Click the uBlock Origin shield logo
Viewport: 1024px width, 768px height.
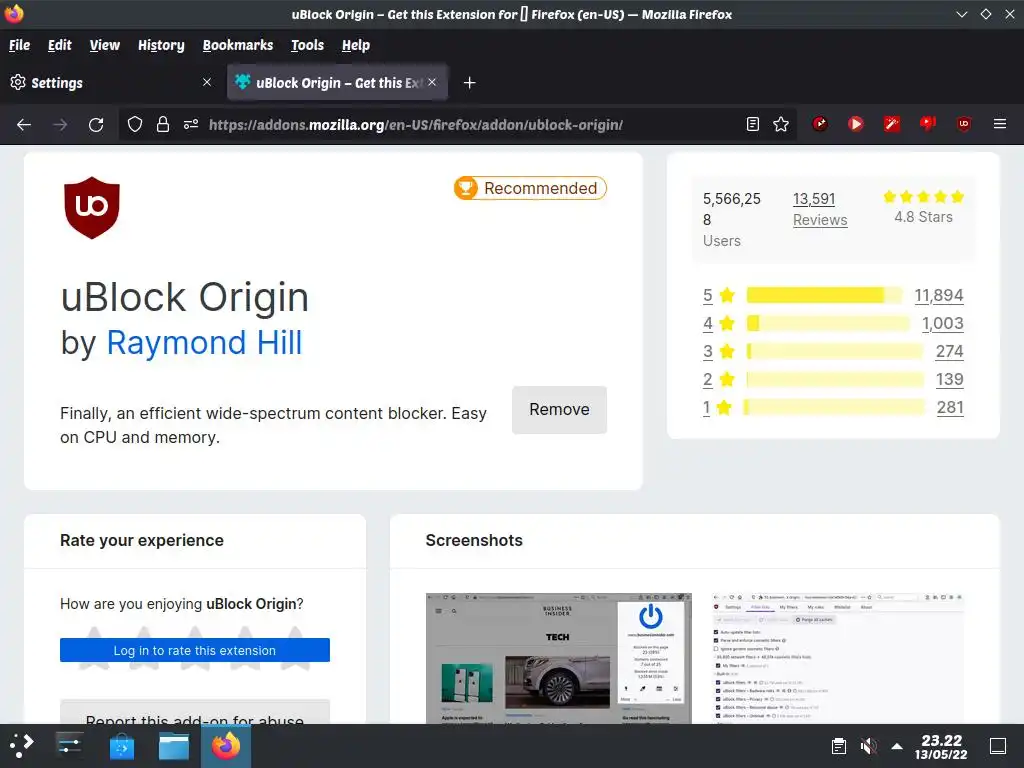[x=92, y=207]
